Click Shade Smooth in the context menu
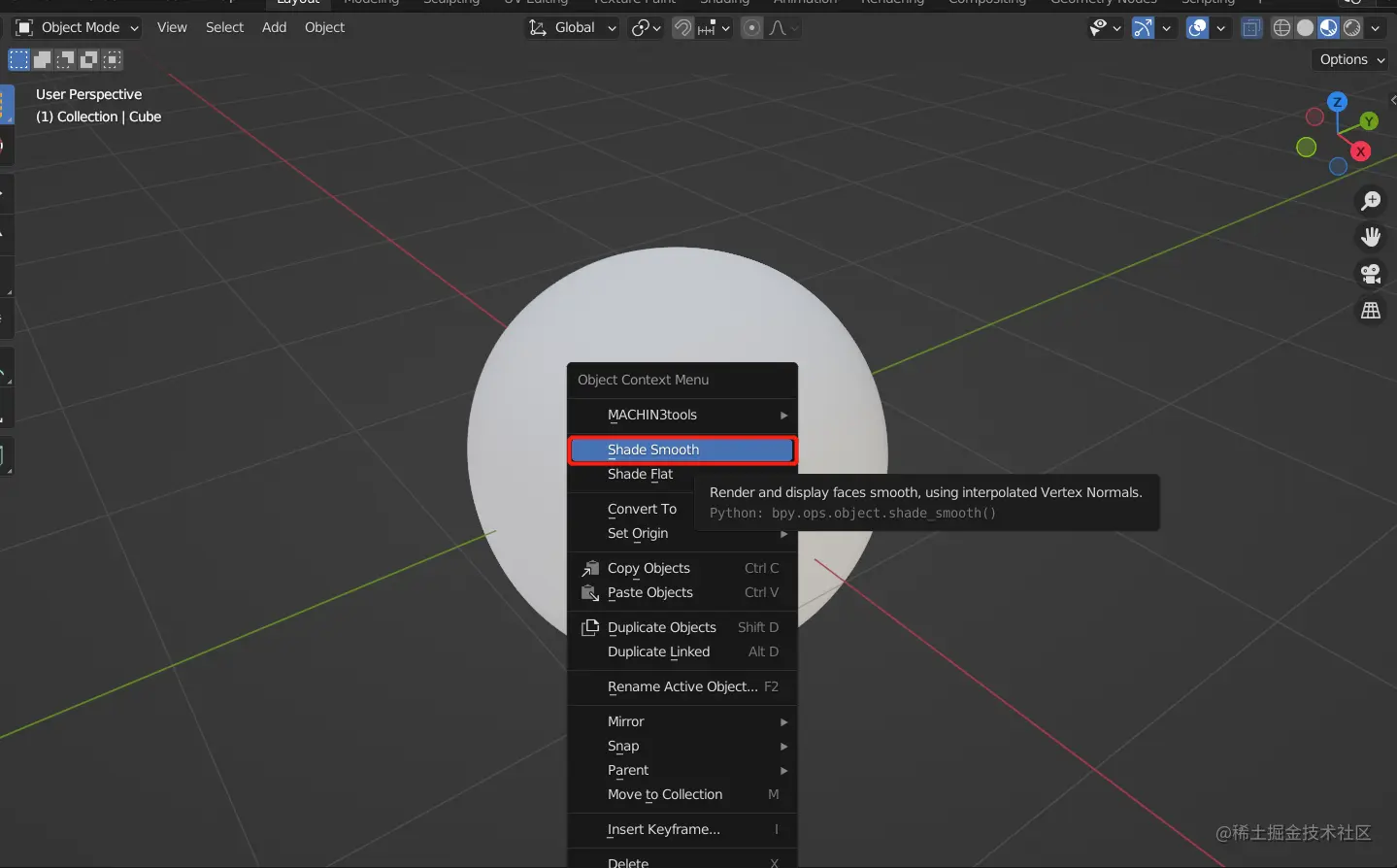This screenshot has width=1397, height=868. tap(682, 450)
